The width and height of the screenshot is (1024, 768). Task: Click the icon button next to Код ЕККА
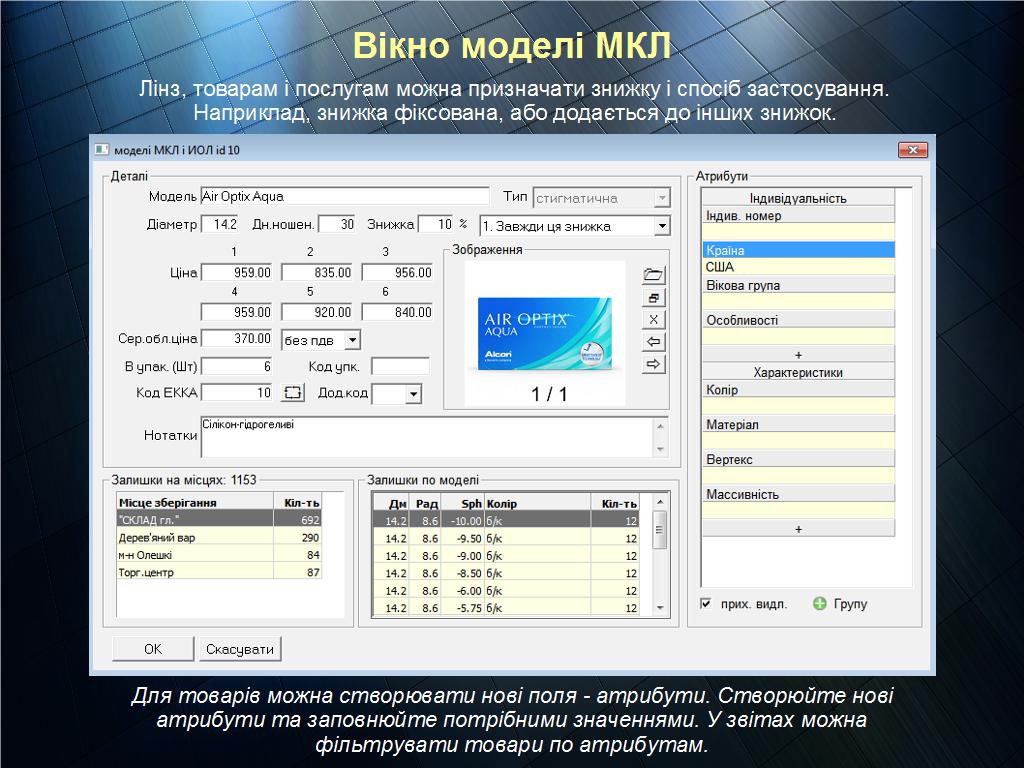click(293, 393)
